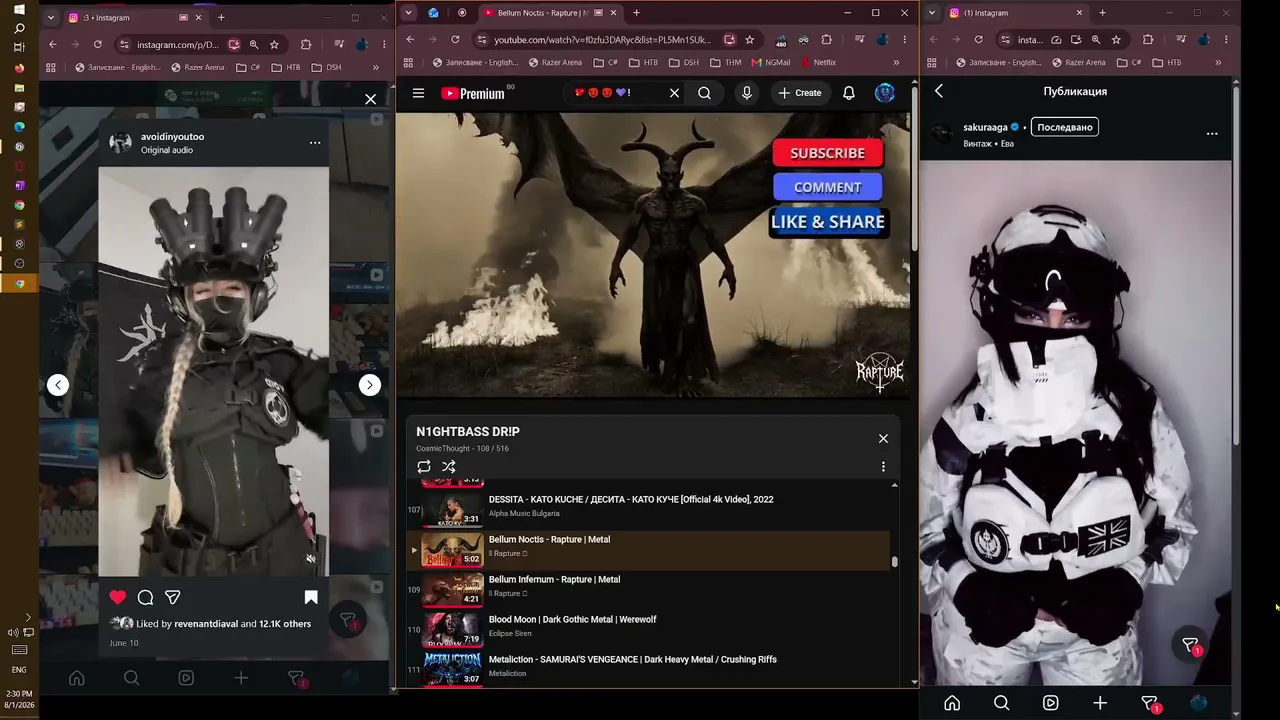The image size is (1280, 720).
Task: Open YouTube notifications bell
Action: coord(849,93)
